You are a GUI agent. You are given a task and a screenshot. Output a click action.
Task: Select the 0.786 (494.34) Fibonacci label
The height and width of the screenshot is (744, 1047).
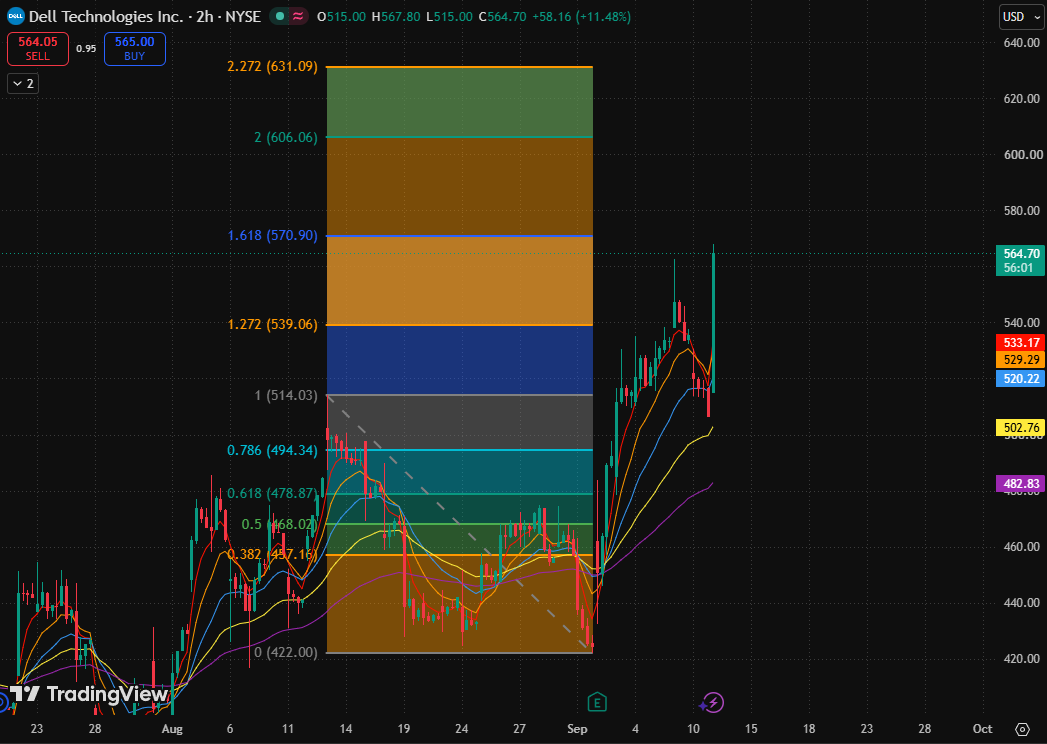[x=272, y=450]
